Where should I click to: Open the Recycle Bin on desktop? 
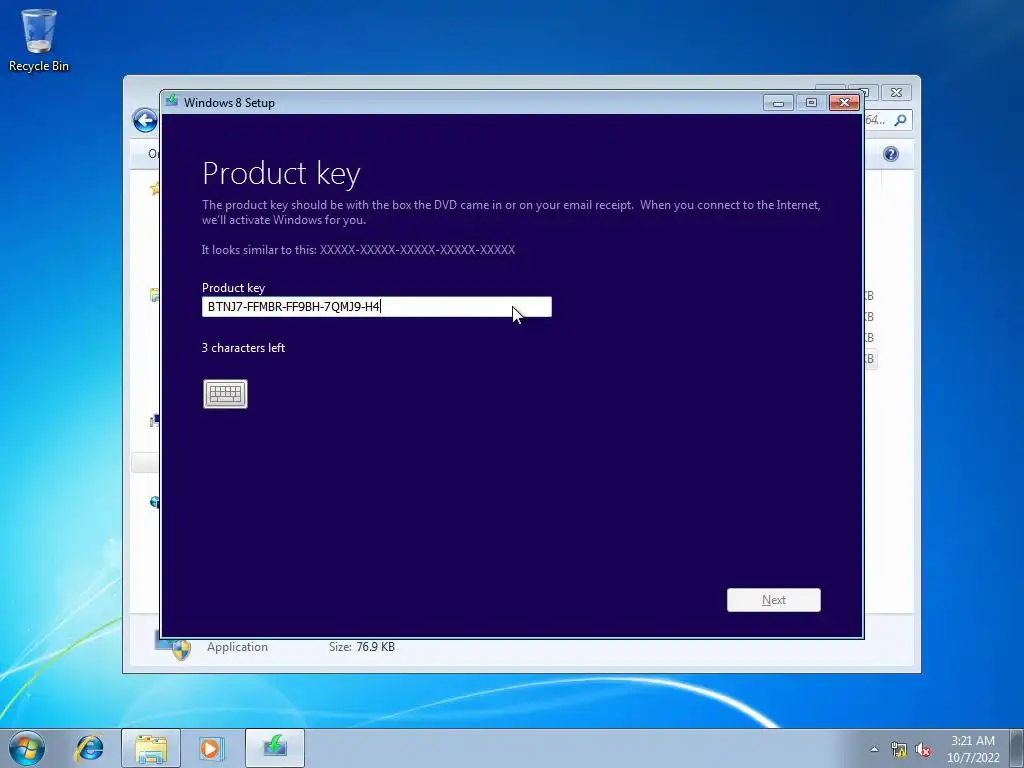39,39
